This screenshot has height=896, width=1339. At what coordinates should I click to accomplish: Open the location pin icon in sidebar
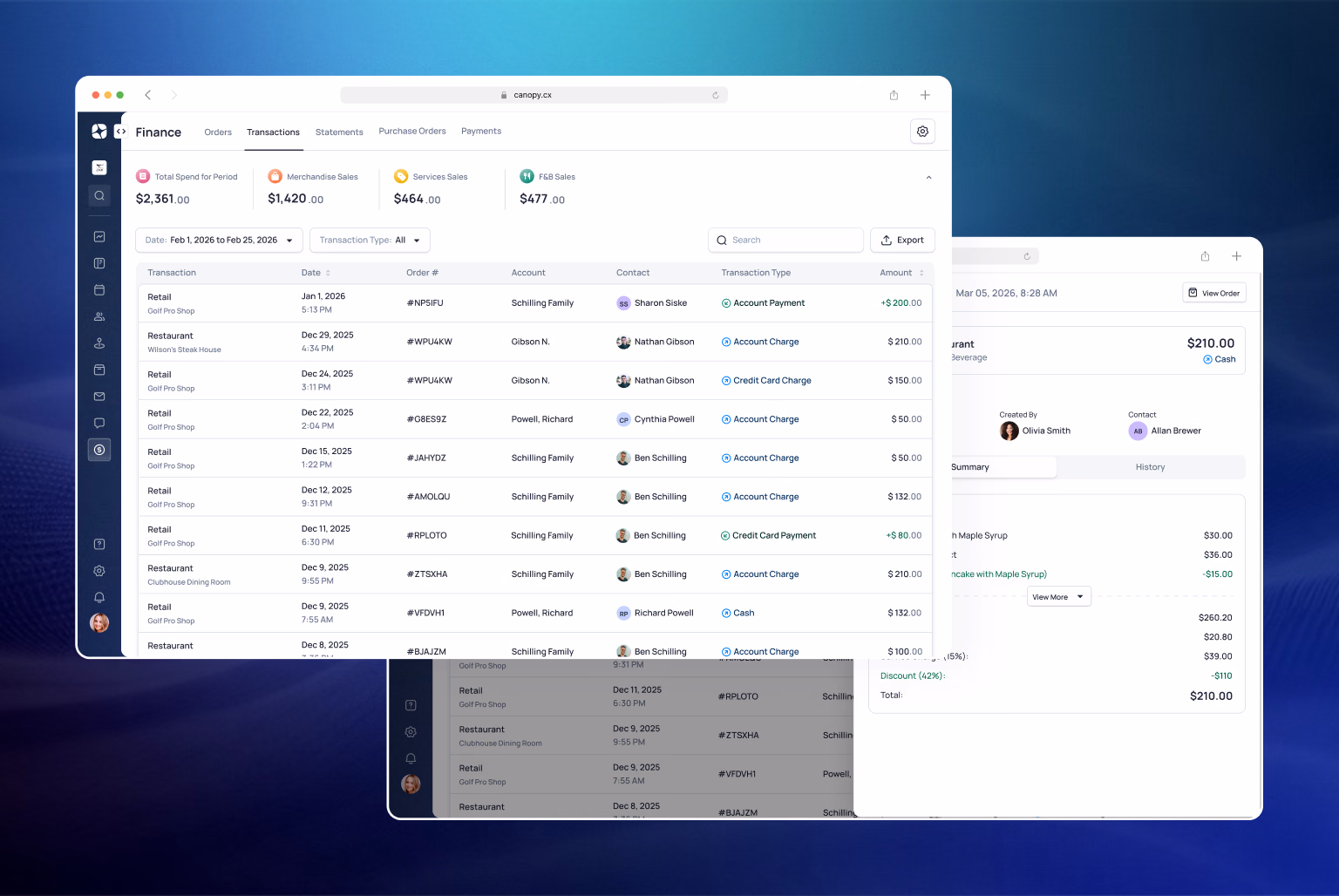click(x=99, y=343)
